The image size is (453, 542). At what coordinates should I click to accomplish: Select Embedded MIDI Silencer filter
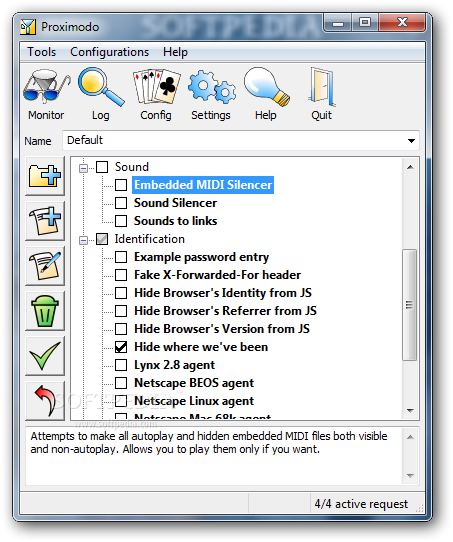pos(203,185)
